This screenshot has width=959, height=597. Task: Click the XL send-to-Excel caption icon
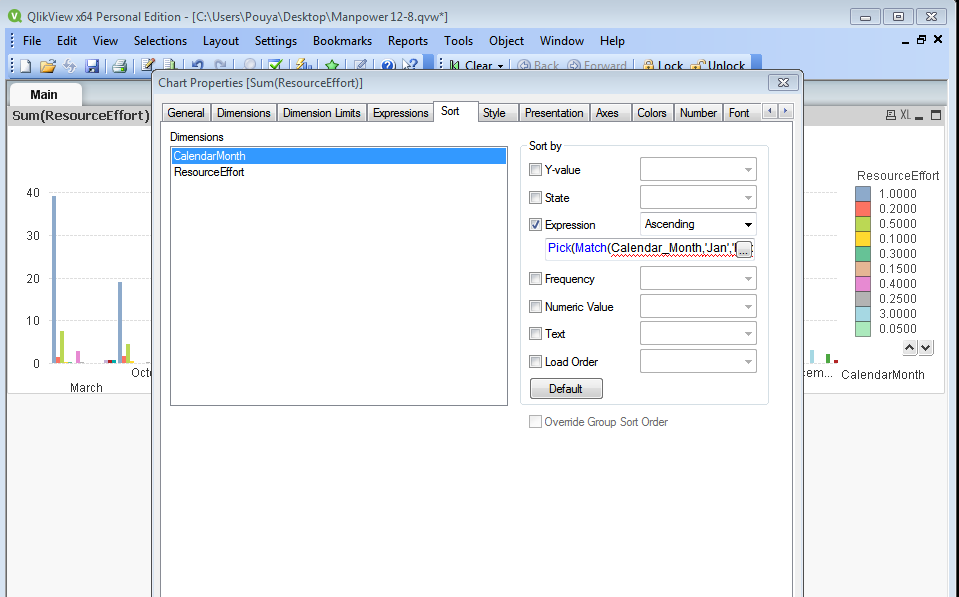tap(905, 115)
